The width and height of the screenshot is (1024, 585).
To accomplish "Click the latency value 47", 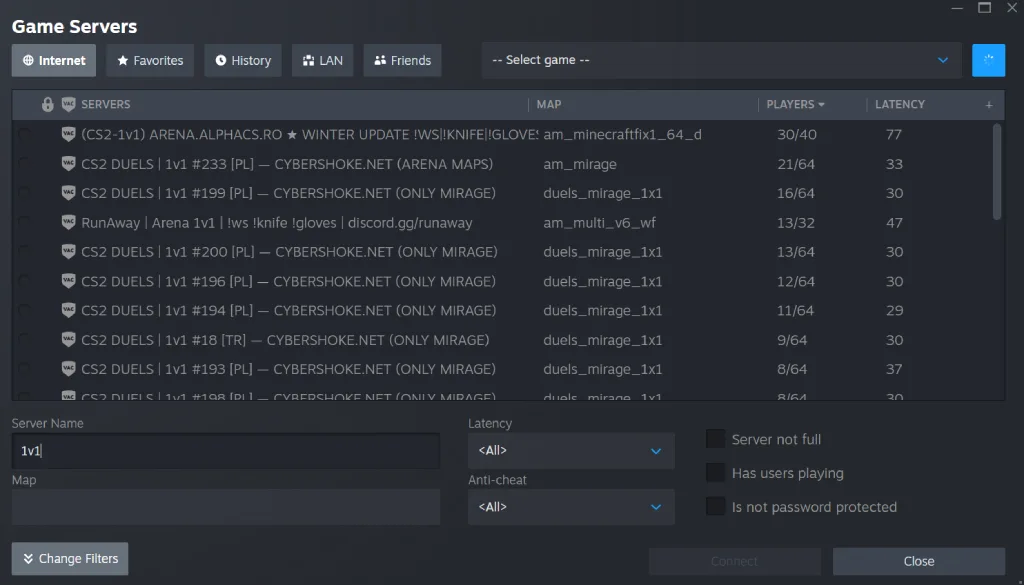I will tap(895, 223).
